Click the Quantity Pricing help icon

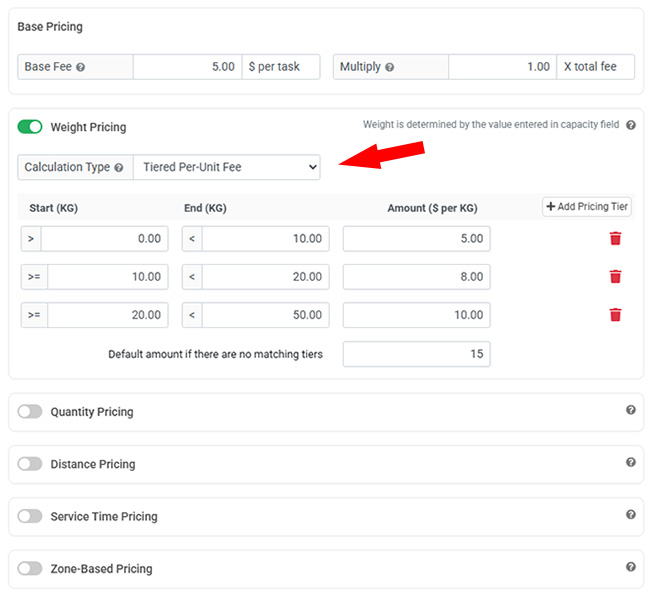(x=630, y=410)
